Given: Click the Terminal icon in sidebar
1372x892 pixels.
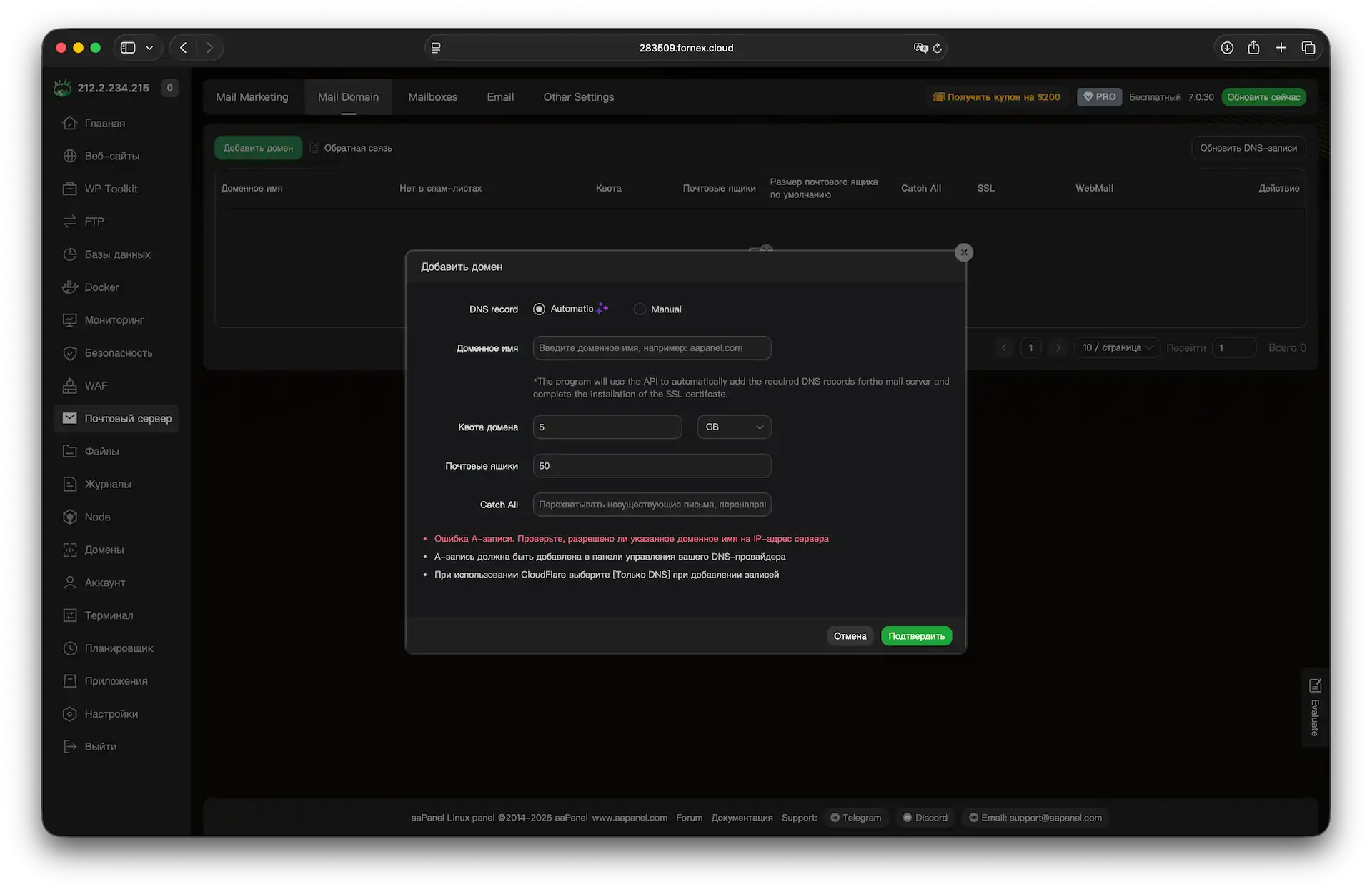Looking at the screenshot, I should pyautogui.click(x=70, y=615).
